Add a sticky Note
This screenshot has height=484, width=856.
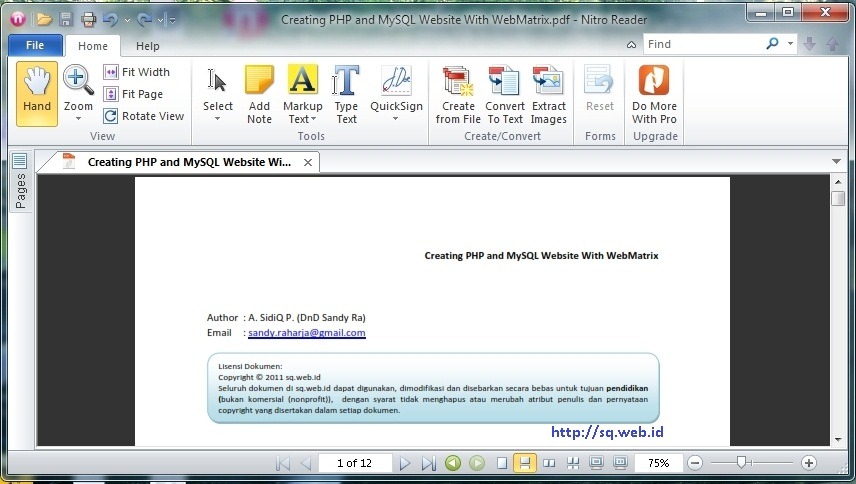tap(259, 94)
